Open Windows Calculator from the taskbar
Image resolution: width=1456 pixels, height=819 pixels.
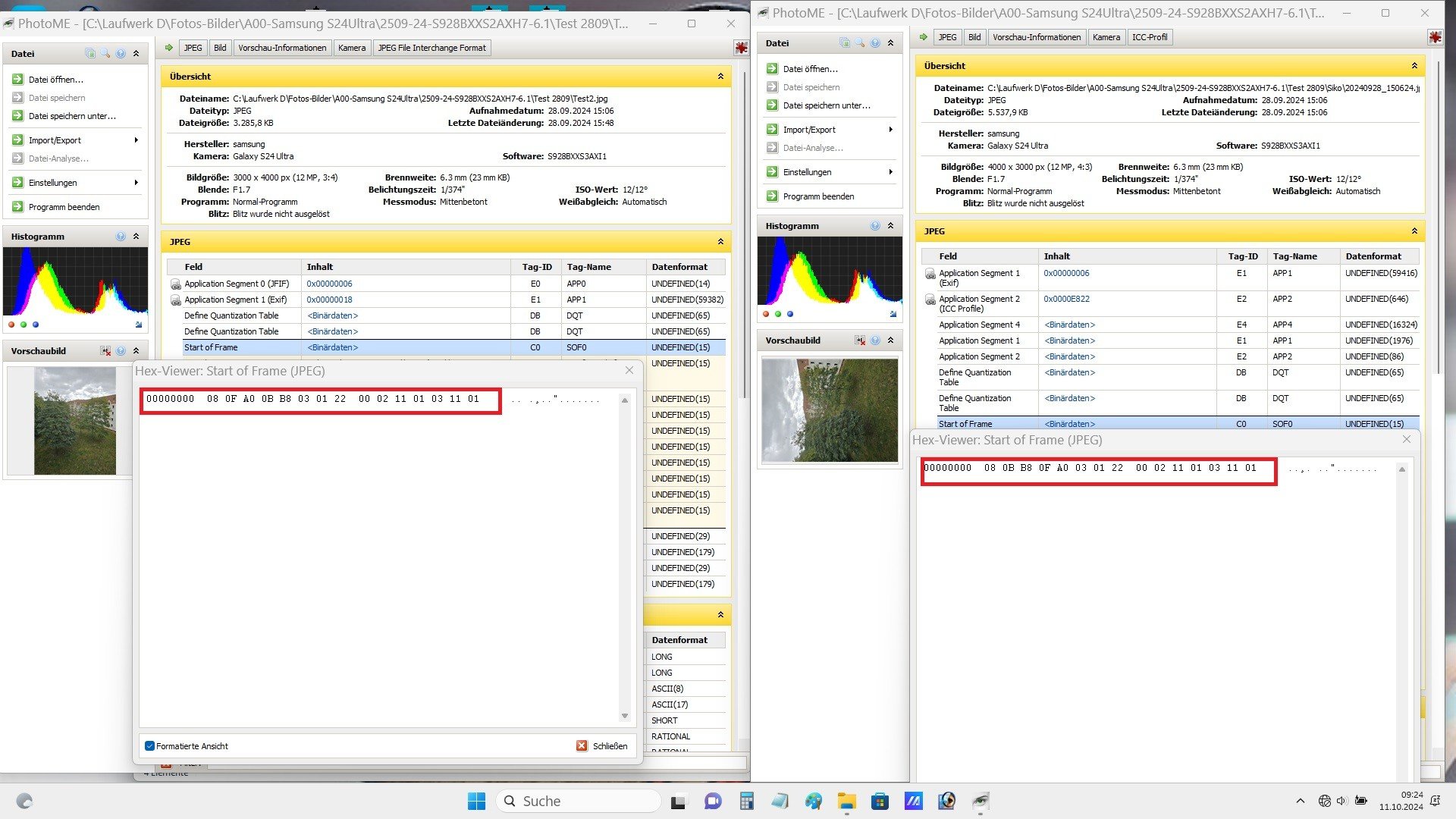(747, 801)
